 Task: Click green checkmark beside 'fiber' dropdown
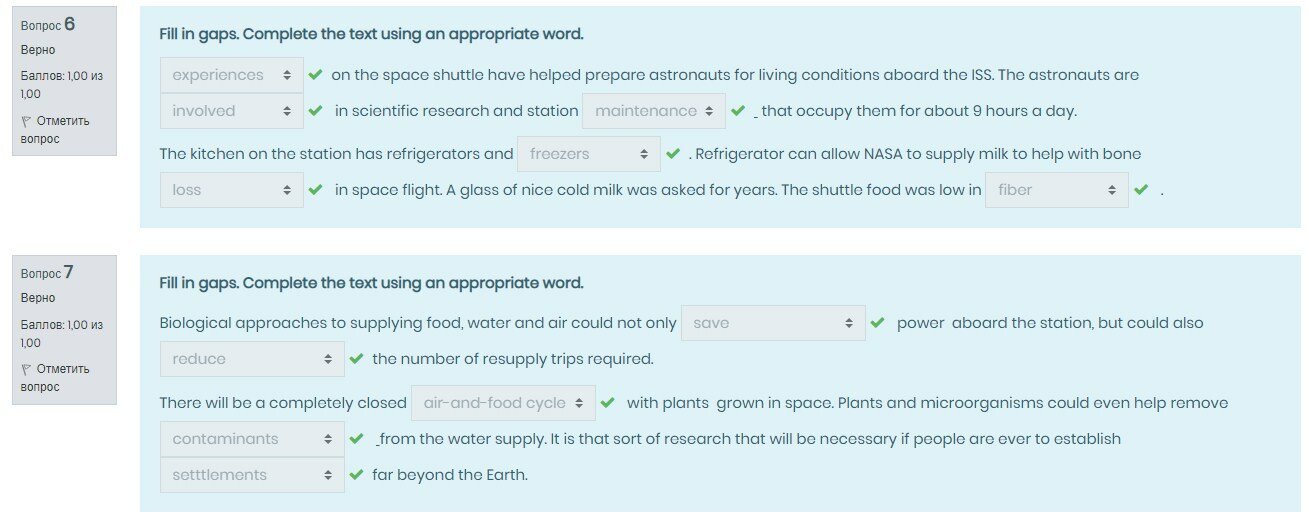pyautogui.click(x=1141, y=190)
